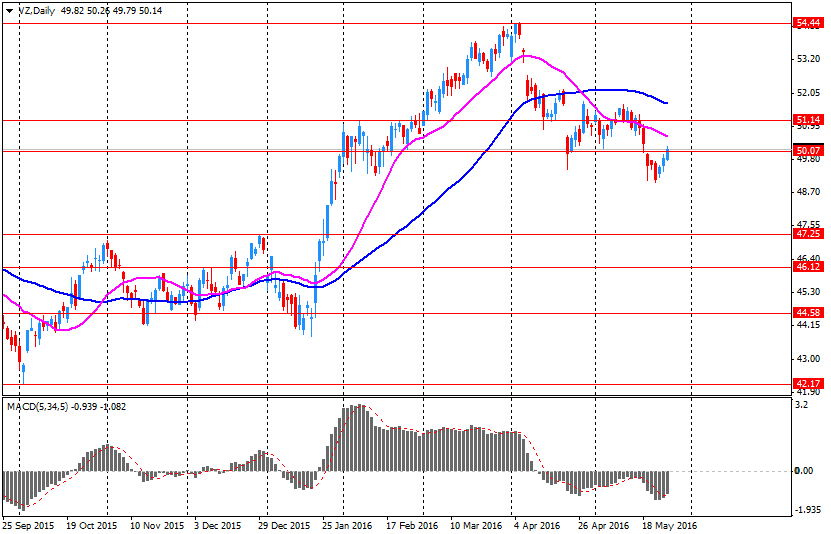Screen dimensions: 831x534
Task: Click the 54.44 red price level label
Action: (809, 23)
